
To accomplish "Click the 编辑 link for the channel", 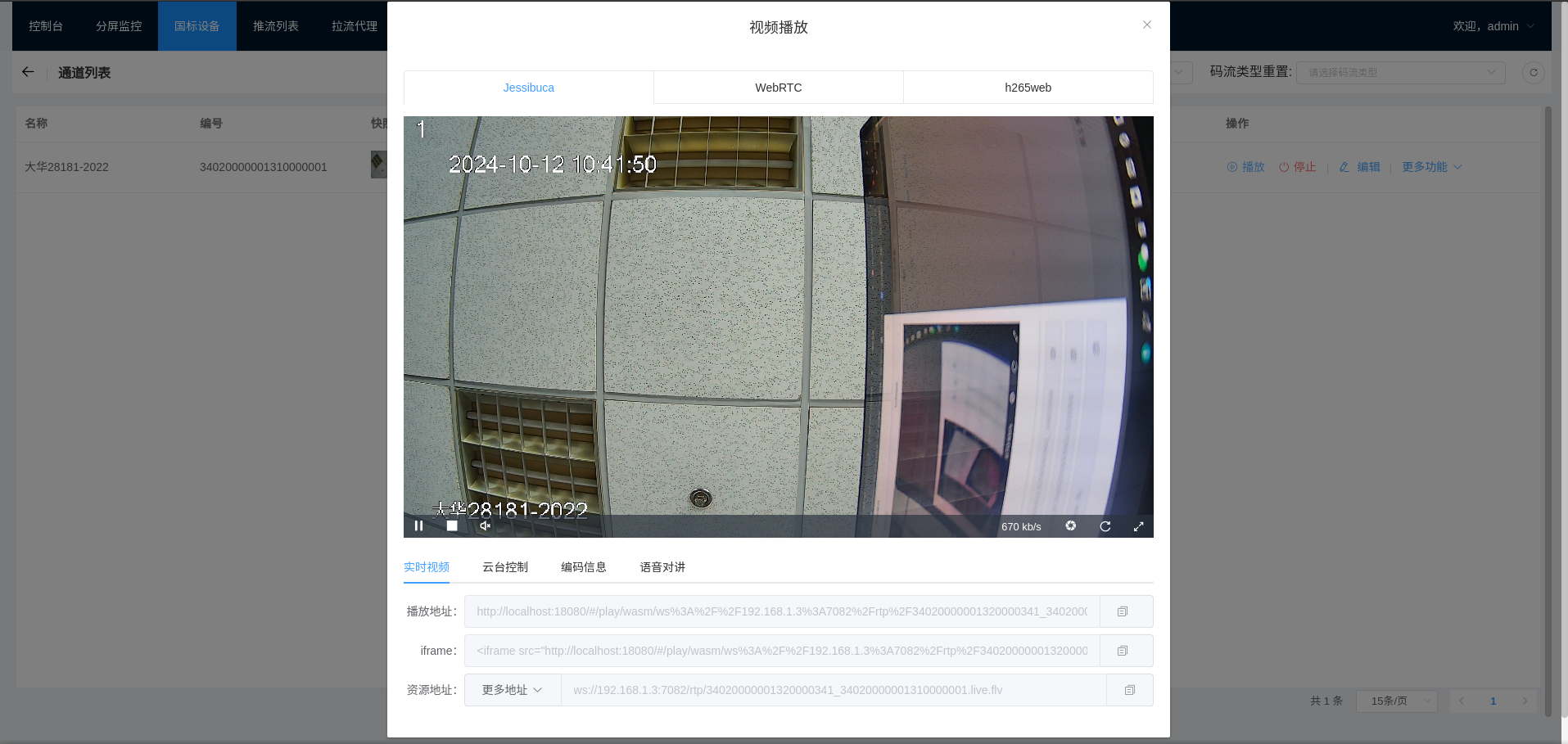I will click(x=1360, y=167).
